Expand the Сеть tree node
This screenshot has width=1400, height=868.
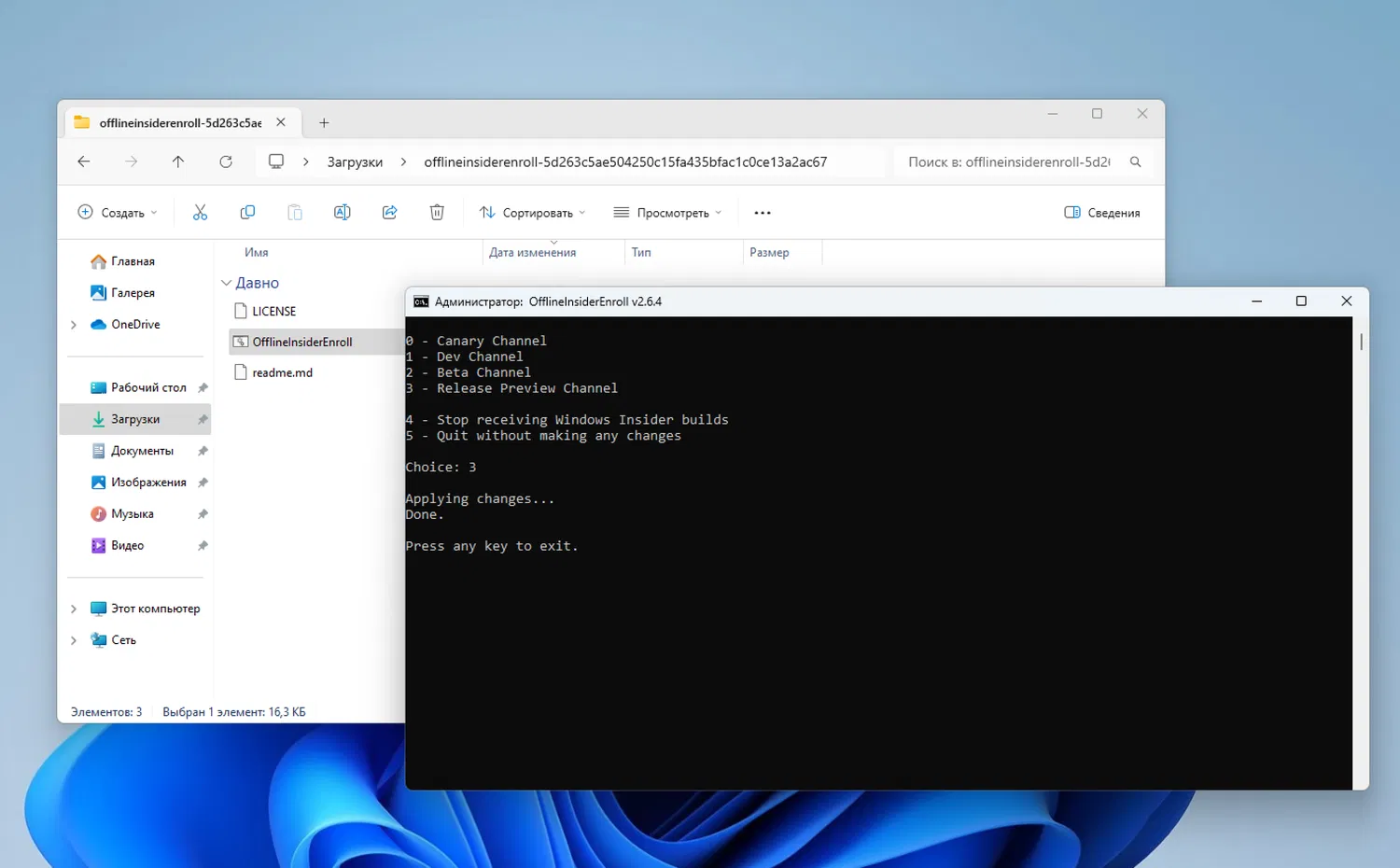(x=74, y=640)
